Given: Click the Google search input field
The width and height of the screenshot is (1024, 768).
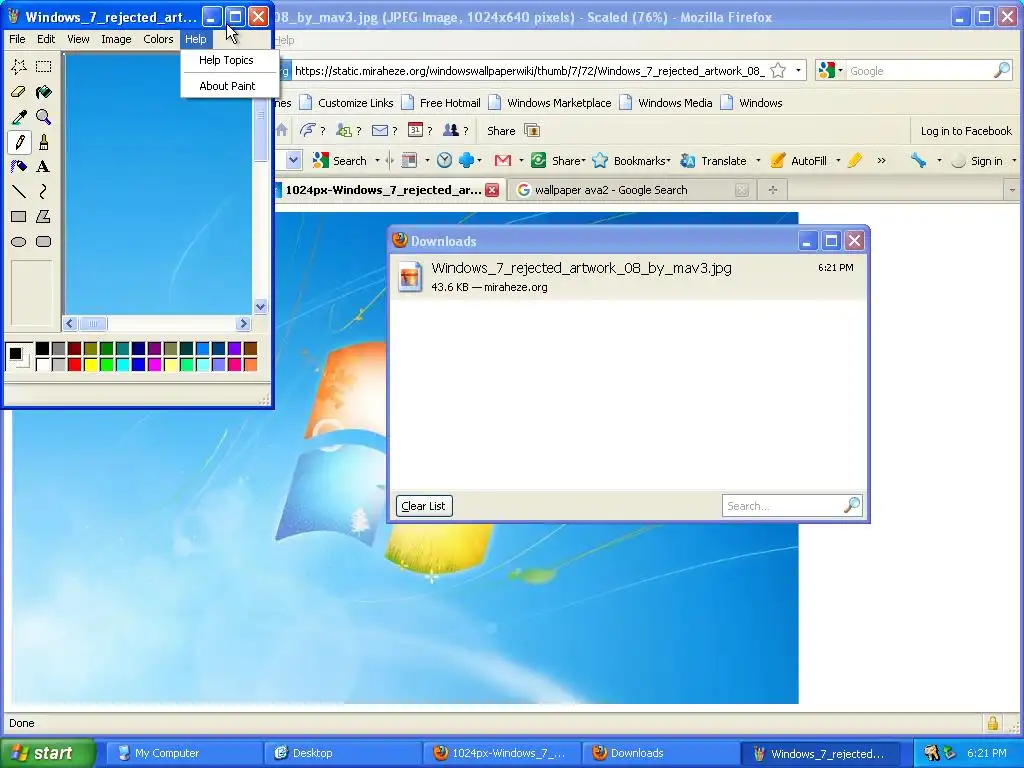Looking at the screenshot, I should tap(918, 71).
